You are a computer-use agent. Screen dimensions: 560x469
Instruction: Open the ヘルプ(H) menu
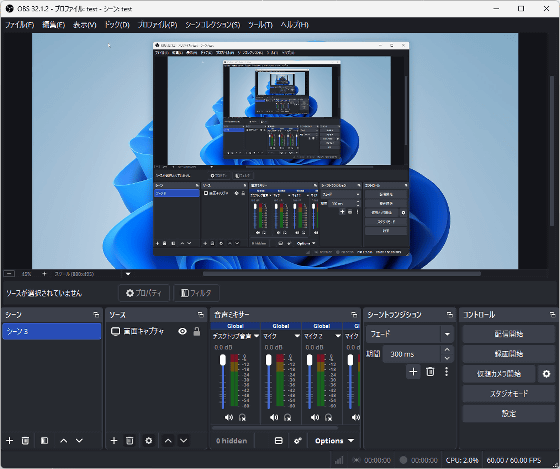294,25
